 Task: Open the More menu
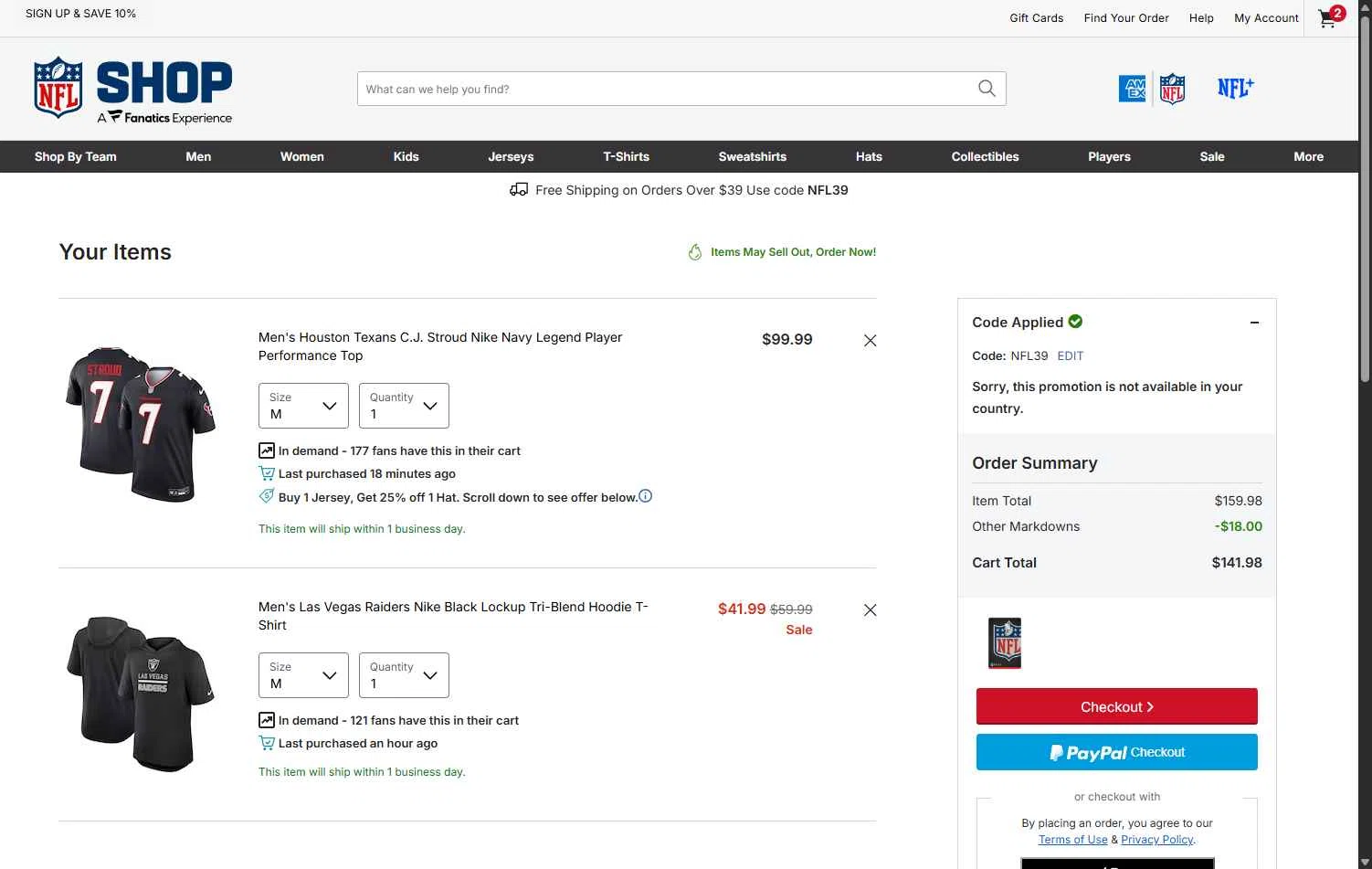click(1309, 156)
